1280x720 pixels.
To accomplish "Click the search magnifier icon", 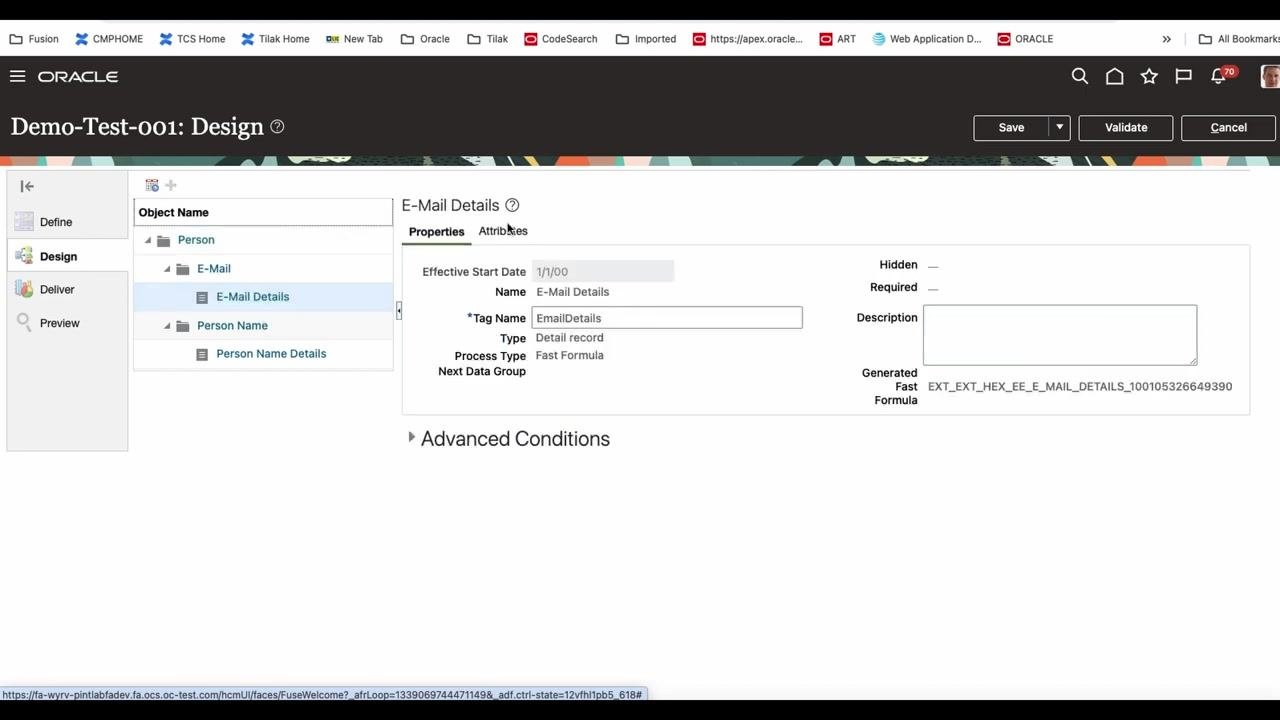I will pos(1080,76).
